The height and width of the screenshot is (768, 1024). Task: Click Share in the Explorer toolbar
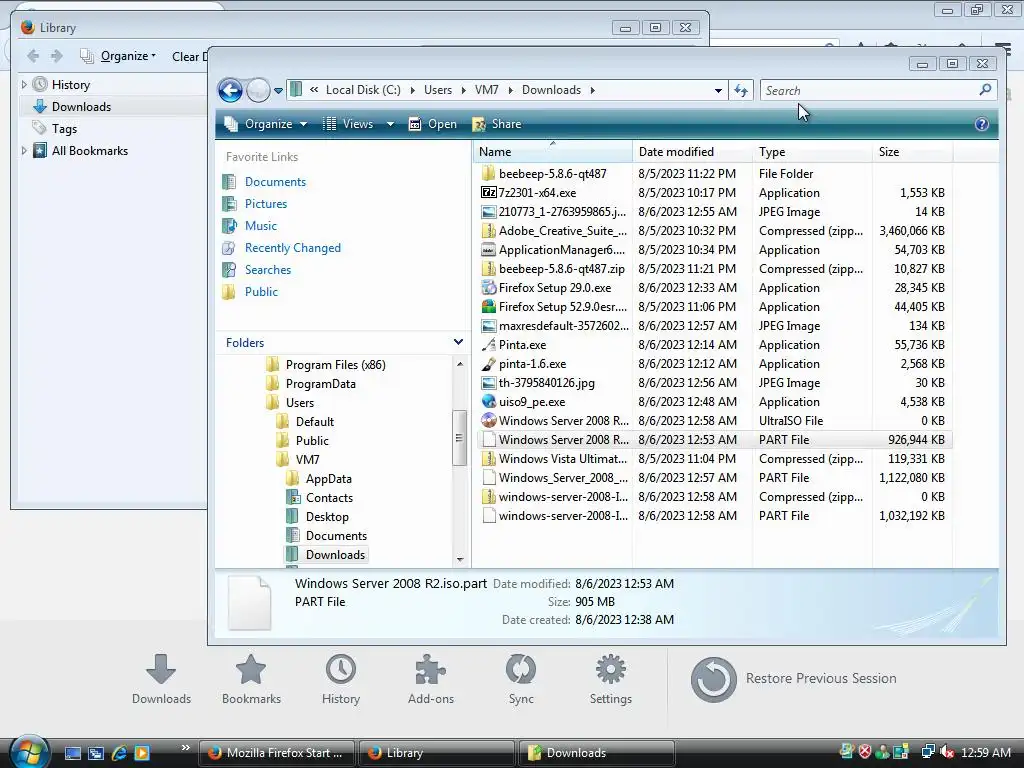[x=497, y=124]
